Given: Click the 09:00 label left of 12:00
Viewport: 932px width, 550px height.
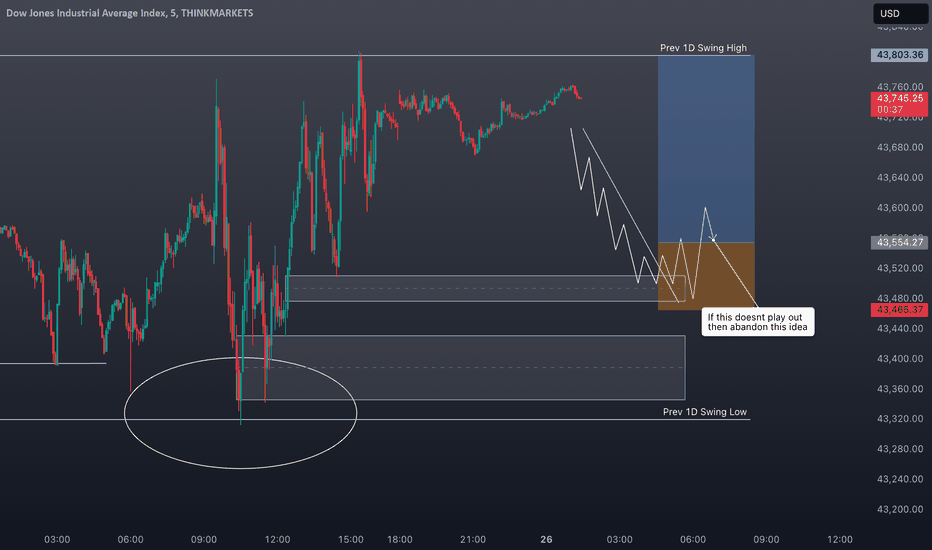Looking at the screenshot, I should 204,539.
